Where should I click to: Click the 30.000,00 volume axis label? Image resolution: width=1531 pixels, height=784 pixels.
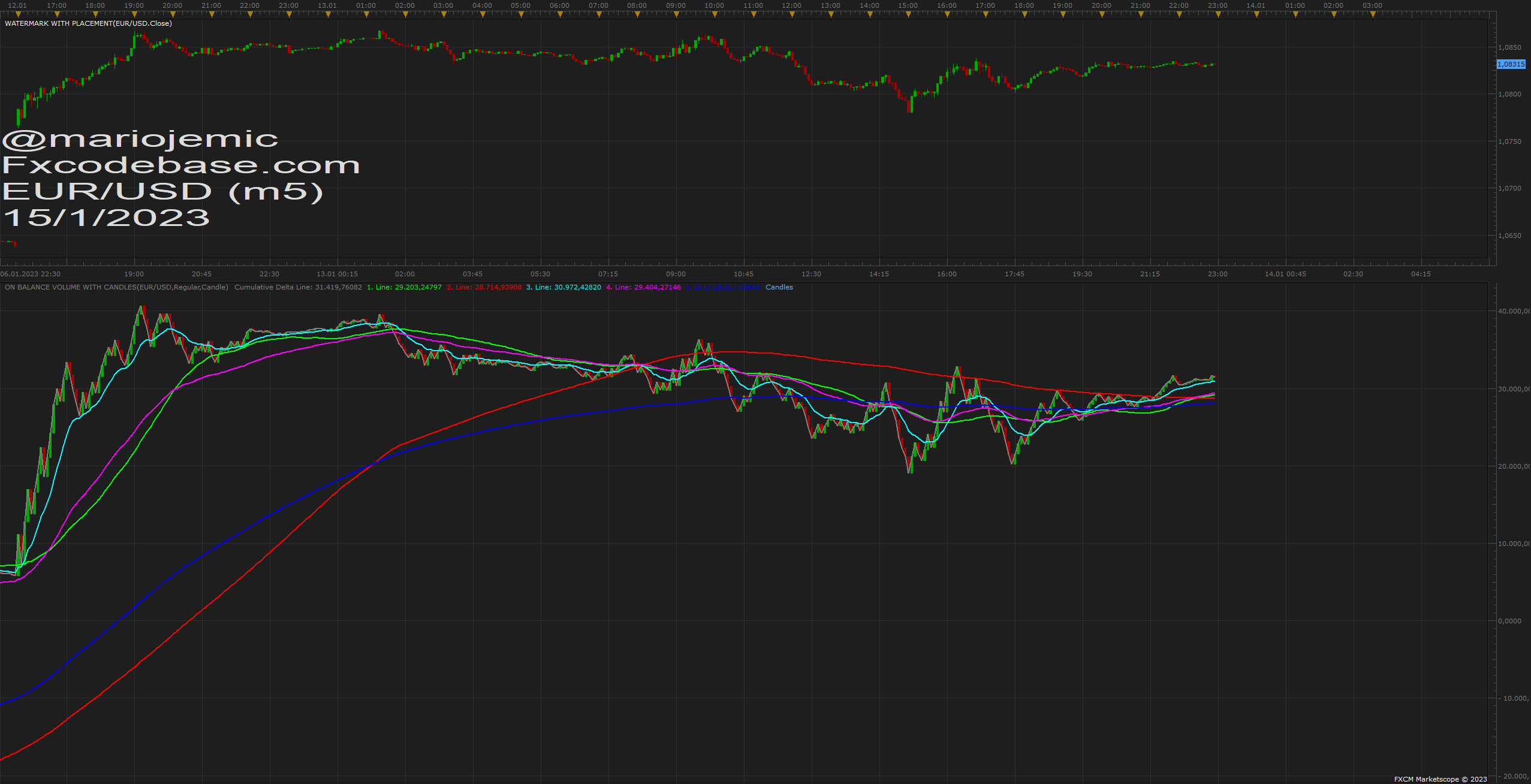pos(1514,389)
